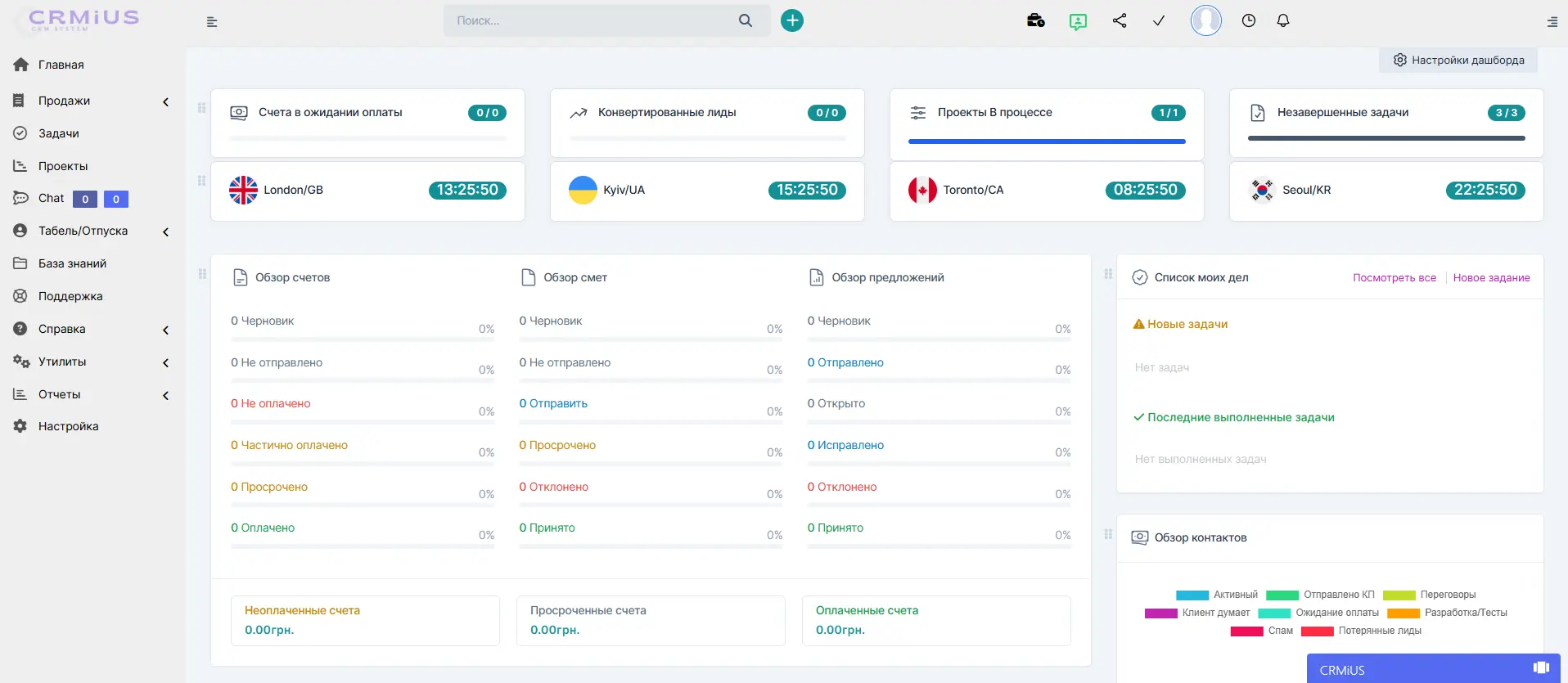Screen dimensions: 1568x683
Task: Expand the Отчеты sidebar submenu
Action: [166, 396]
